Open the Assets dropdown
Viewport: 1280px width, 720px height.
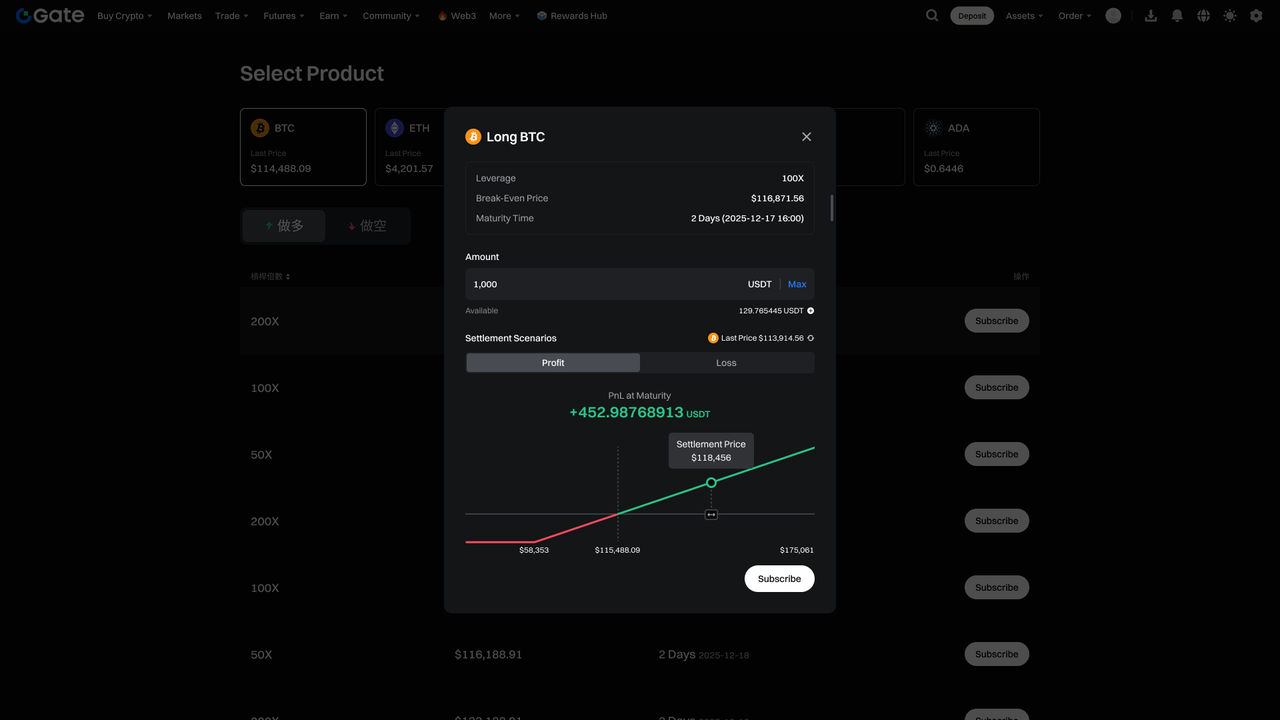pos(1024,16)
